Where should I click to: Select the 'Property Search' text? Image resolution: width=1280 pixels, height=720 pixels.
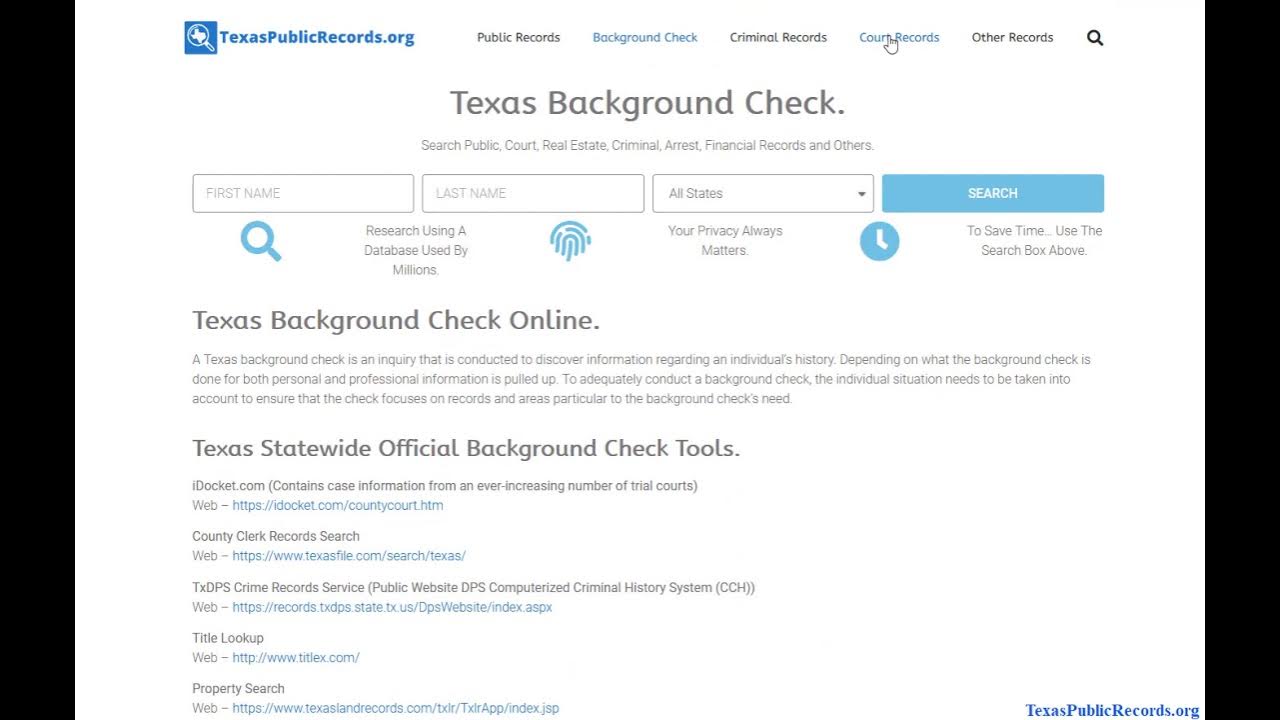point(238,688)
